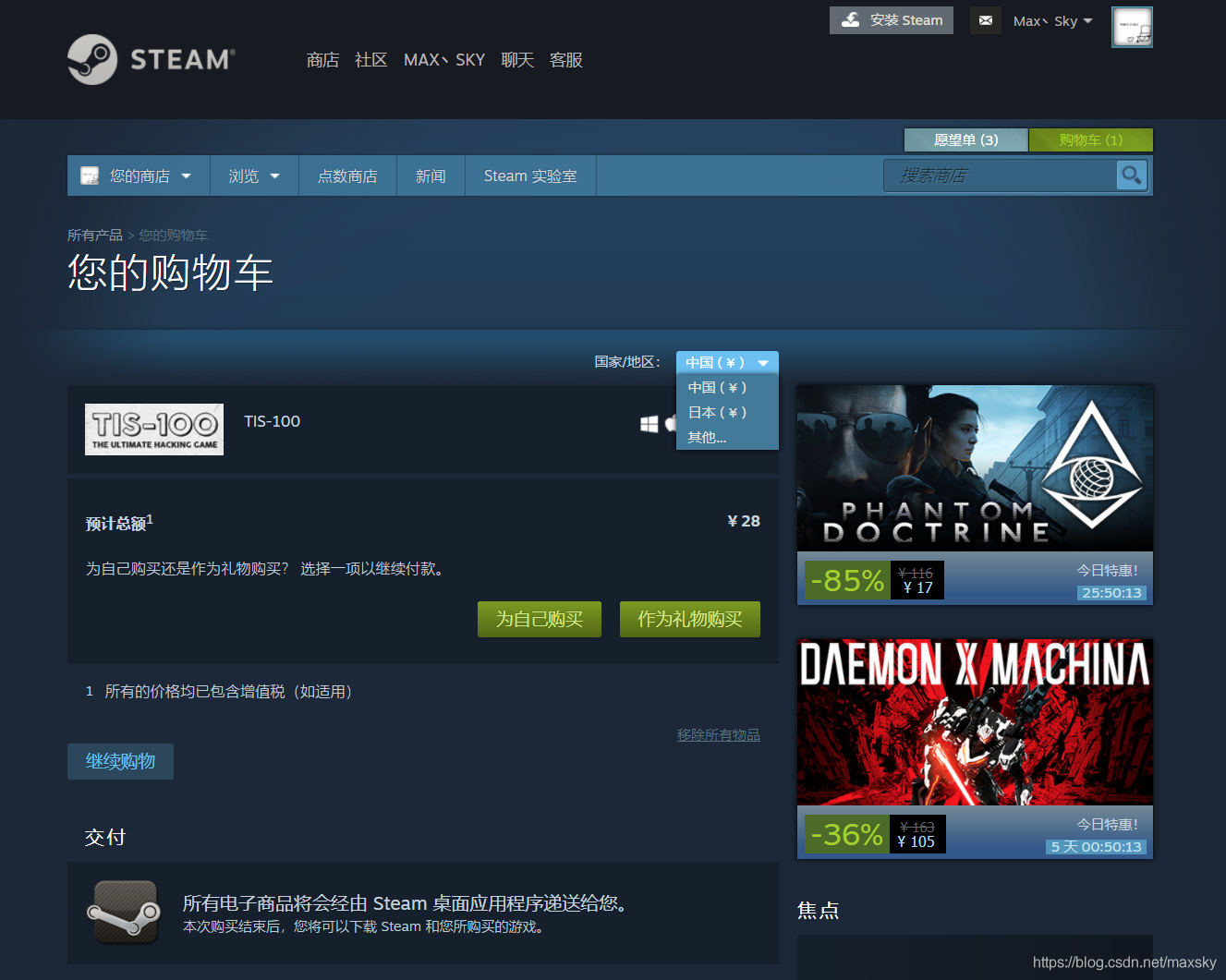The width and height of the screenshot is (1226, 980).
Task: Click the 安装 Steam button
Action: tap(892, 20)
